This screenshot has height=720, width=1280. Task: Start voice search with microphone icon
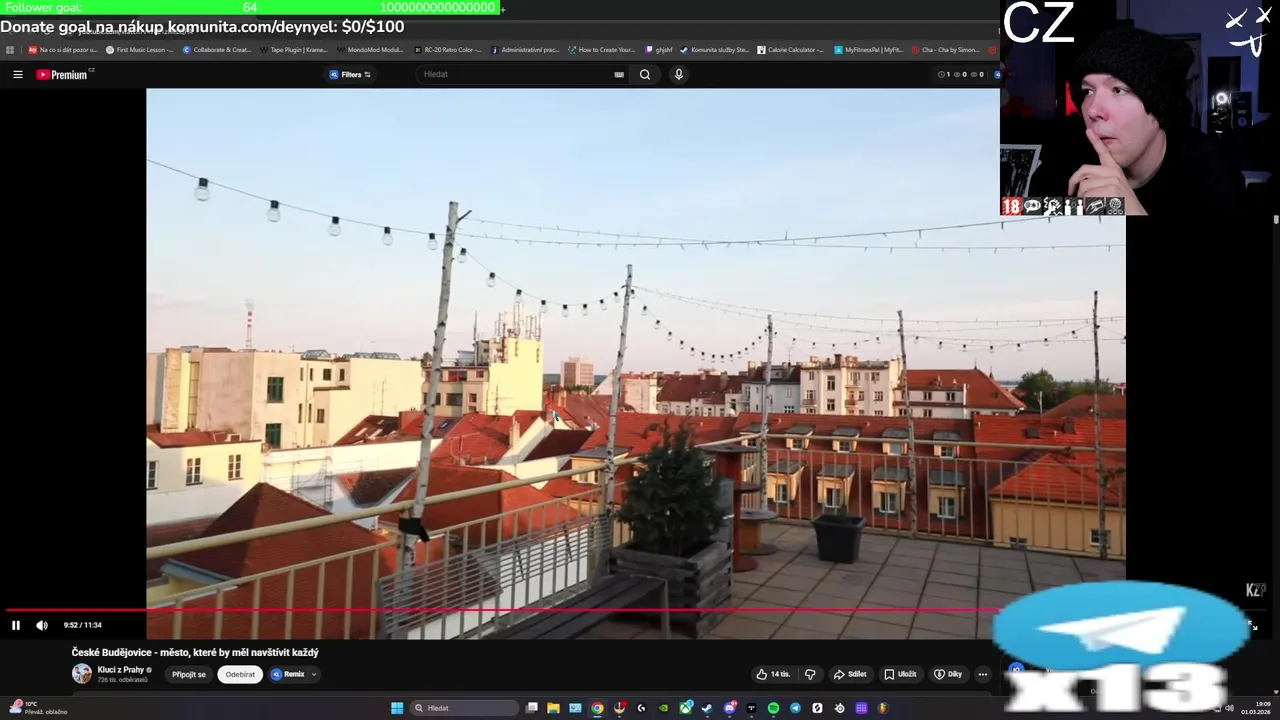679,74
